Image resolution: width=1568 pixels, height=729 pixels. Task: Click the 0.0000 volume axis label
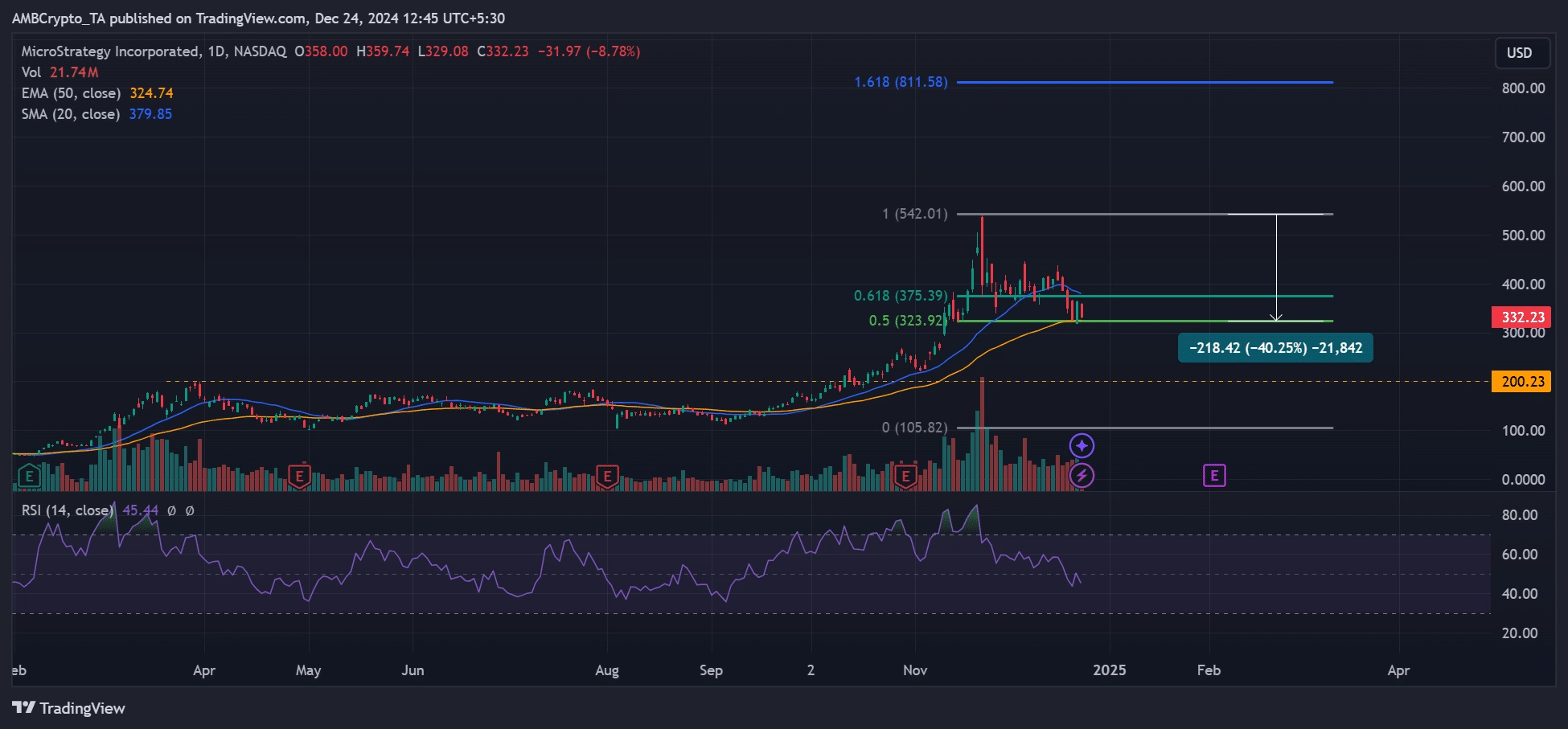(x=1523, y=480)
